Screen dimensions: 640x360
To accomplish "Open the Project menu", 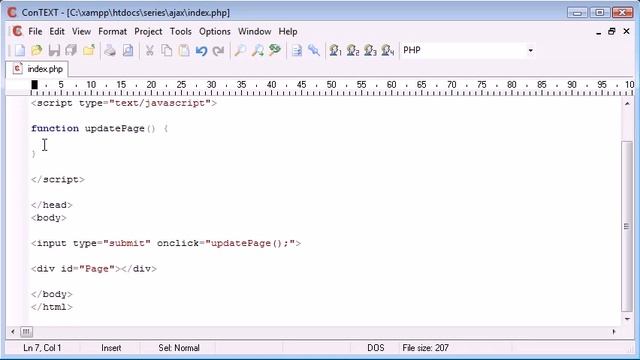I will 148,31.
